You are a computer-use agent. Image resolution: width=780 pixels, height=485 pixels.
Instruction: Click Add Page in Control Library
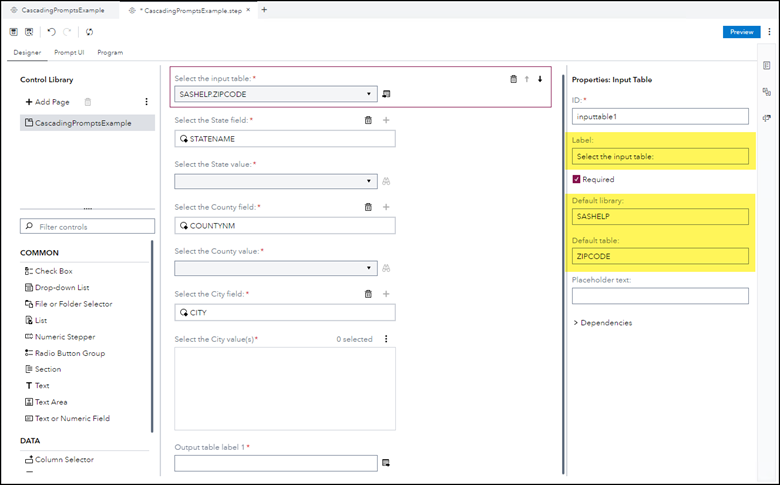pyautogui.click(x=48, y=102)
